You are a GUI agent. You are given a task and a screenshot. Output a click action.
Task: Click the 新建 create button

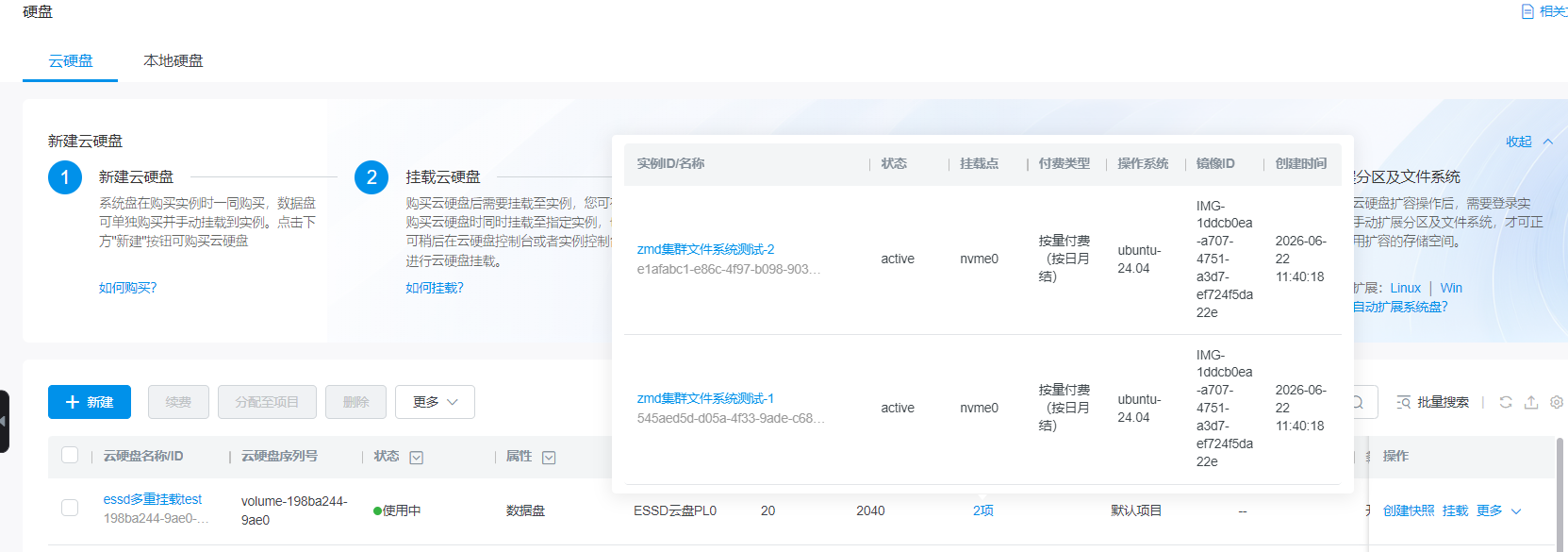coord(90,402)
